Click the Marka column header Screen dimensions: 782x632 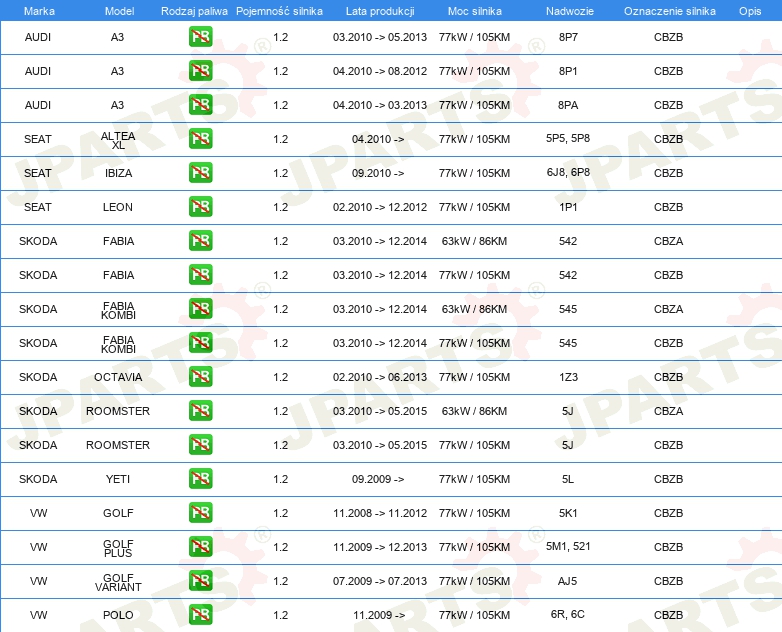point(39,11)
